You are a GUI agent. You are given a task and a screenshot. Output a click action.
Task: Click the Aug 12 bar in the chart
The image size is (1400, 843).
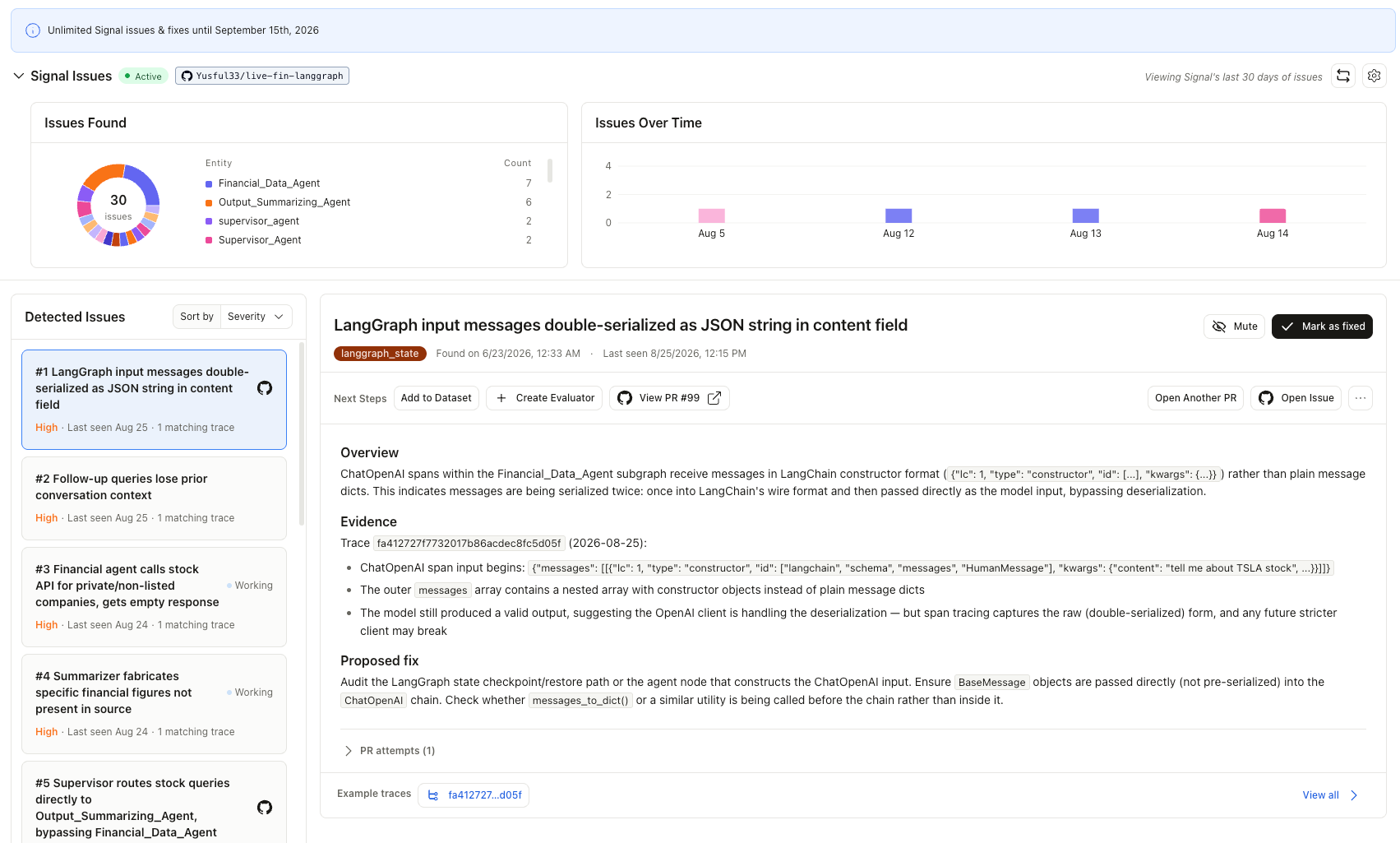pos(899,215)
